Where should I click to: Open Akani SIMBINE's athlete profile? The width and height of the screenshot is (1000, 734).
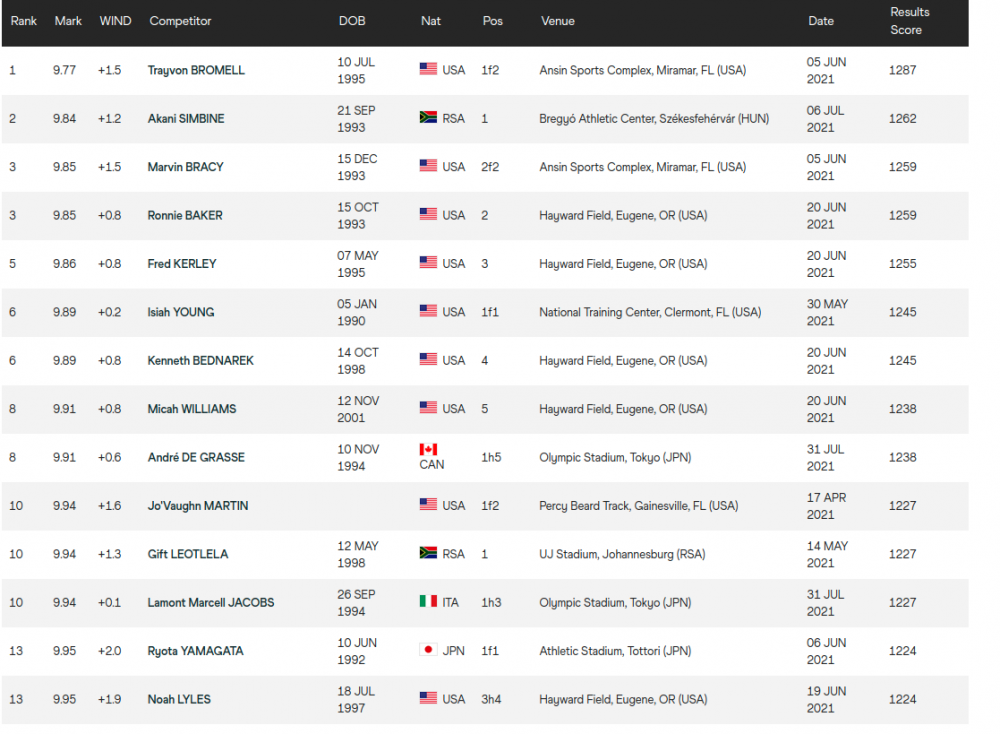click(186, 119)
